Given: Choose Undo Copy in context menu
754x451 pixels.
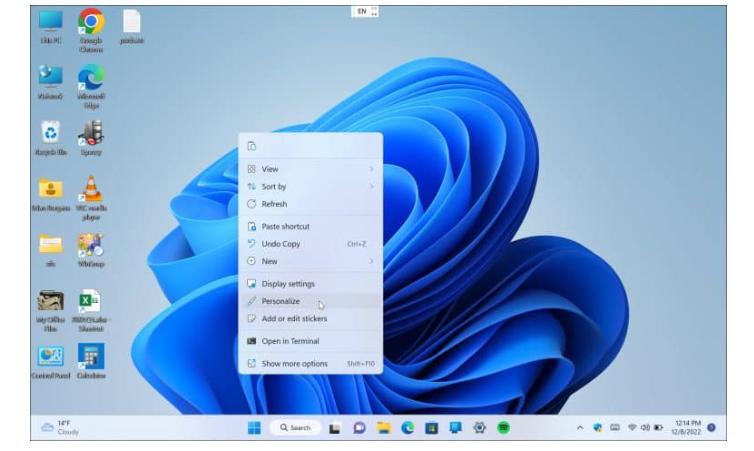Looking at the screenshot, I should [311, 244].
